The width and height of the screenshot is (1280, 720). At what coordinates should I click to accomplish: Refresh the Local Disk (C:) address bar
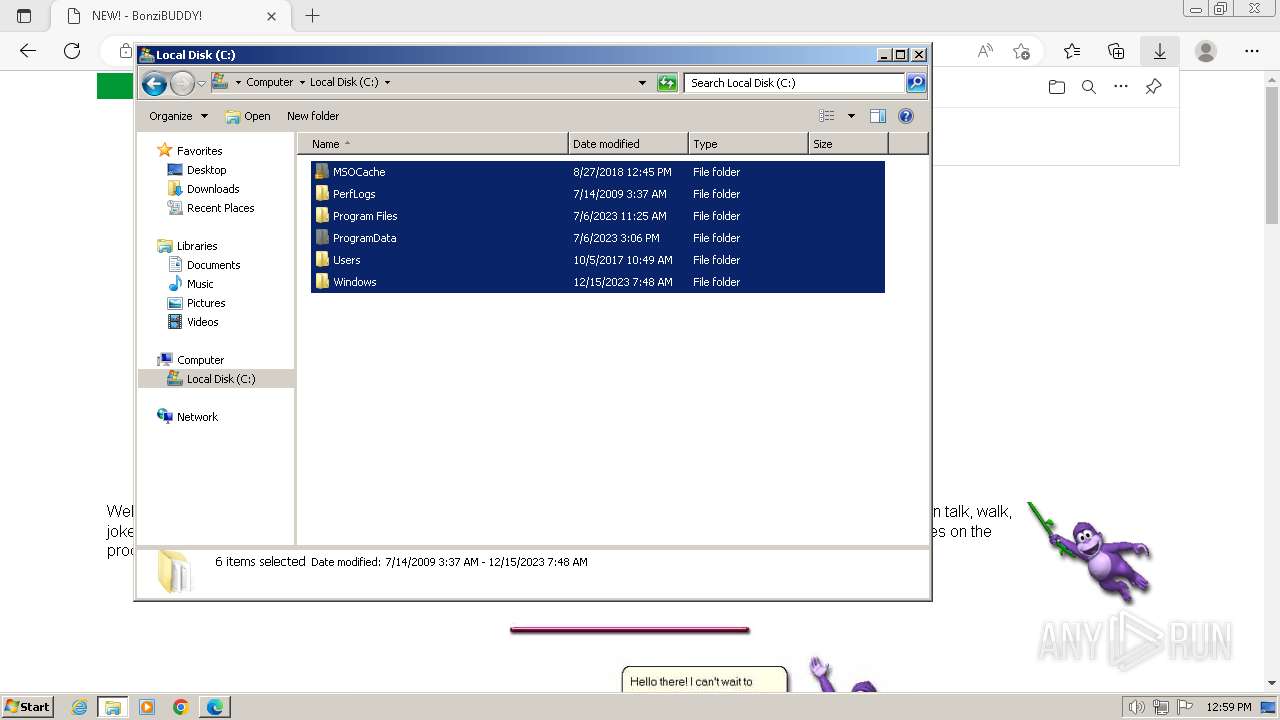[667, 83]
